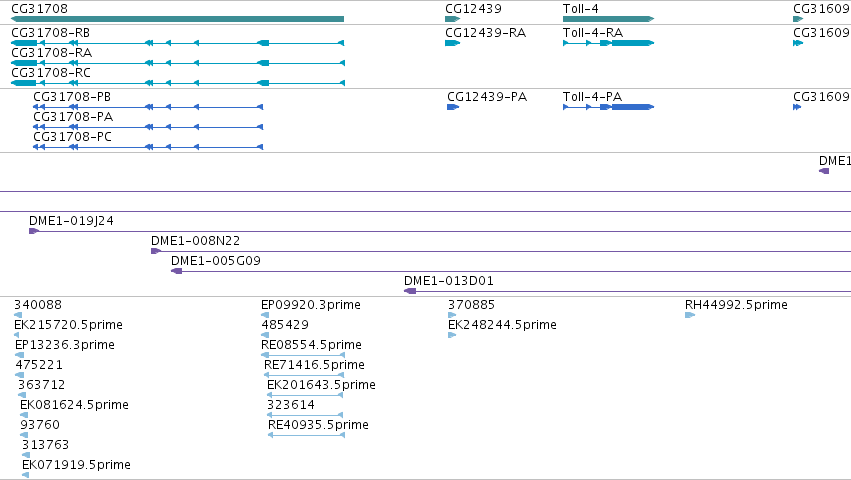
Task: Select the 323614 EST feature
Action: click(306, 415)
